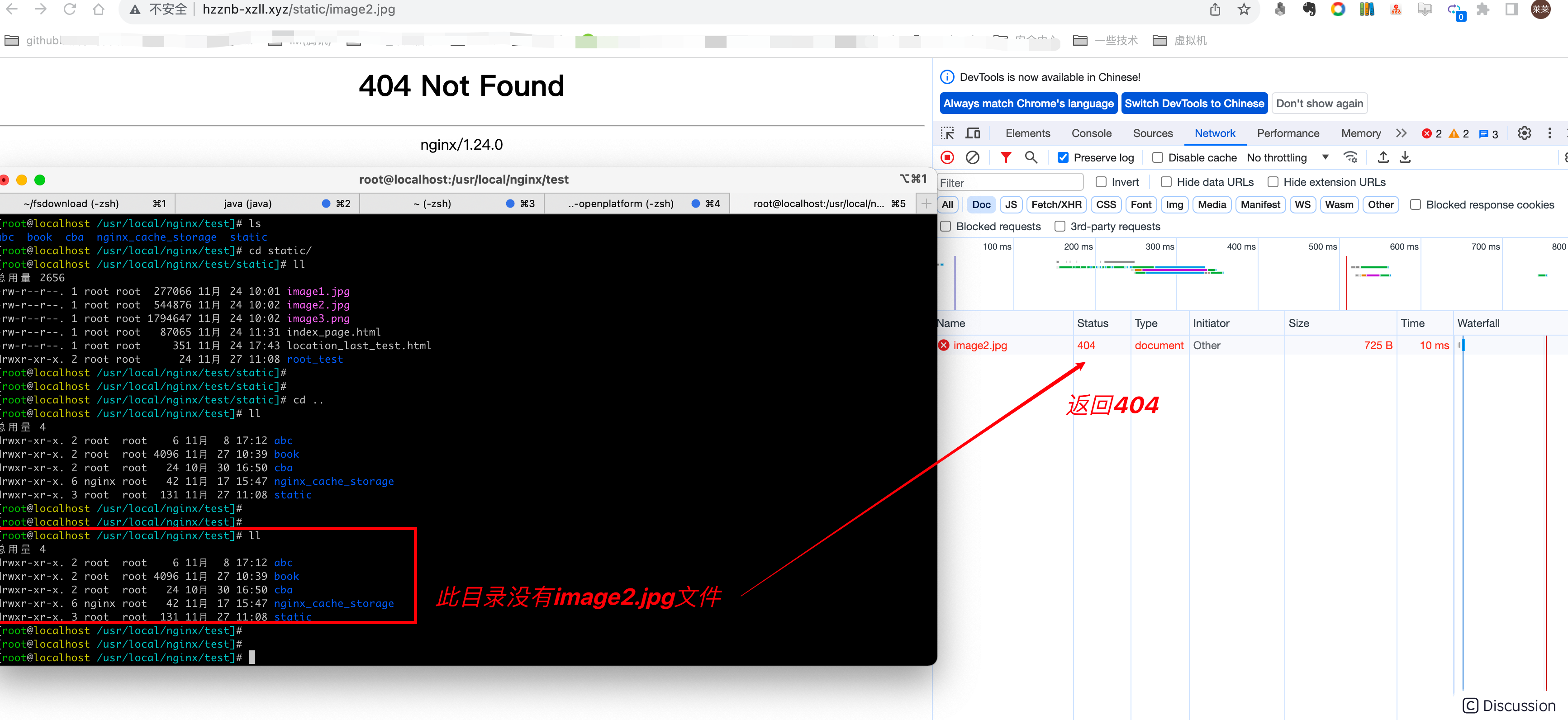
Task: Clear the network log
Action: pos(972,158)
